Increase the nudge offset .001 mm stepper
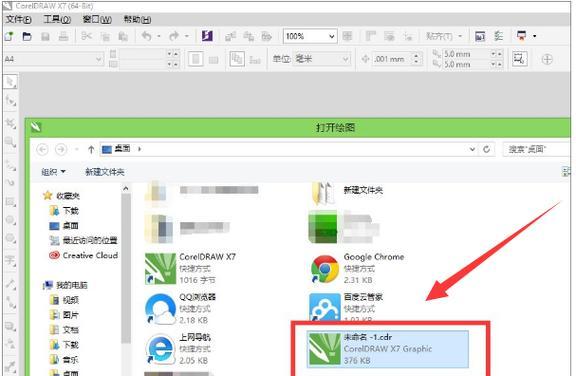Image resolution: width=576 pixels, height=376 pixels. point(416,55)
